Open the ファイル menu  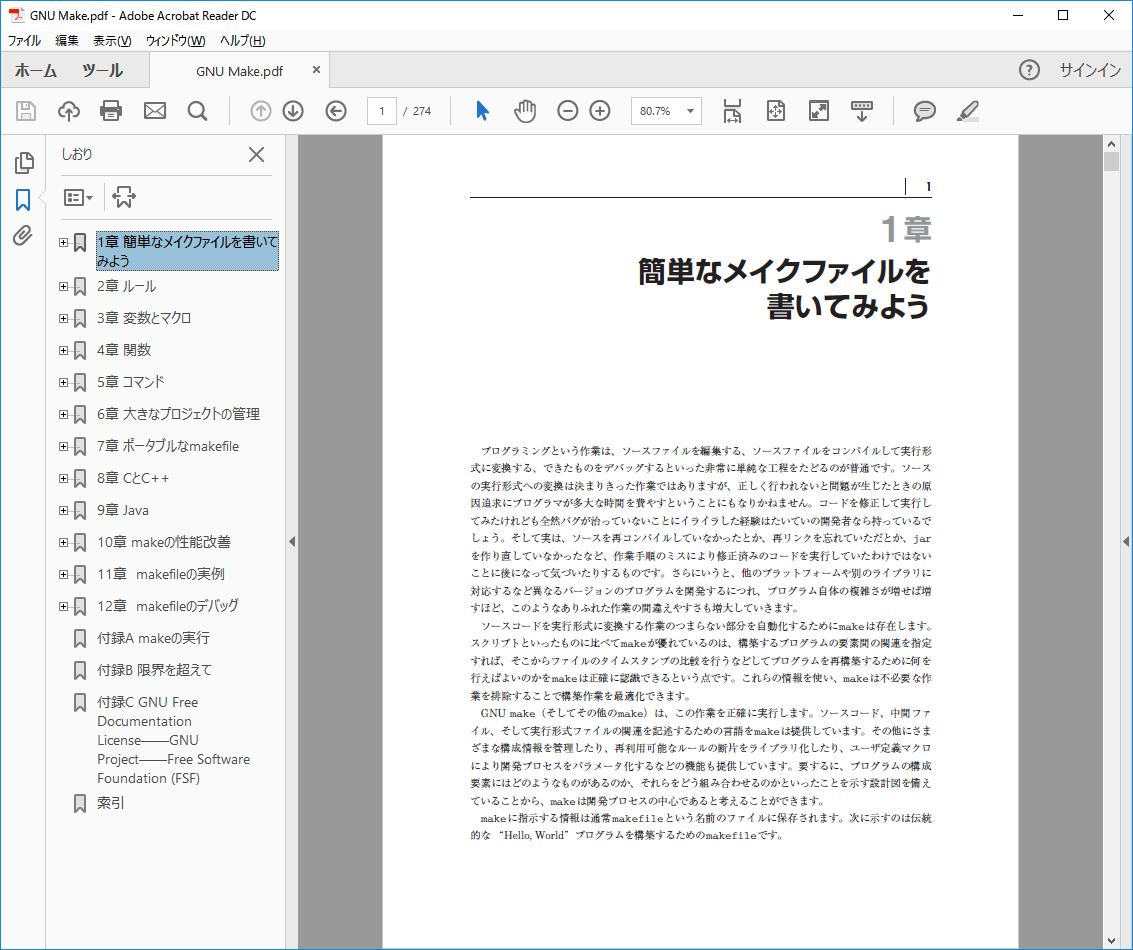(24, 41)
